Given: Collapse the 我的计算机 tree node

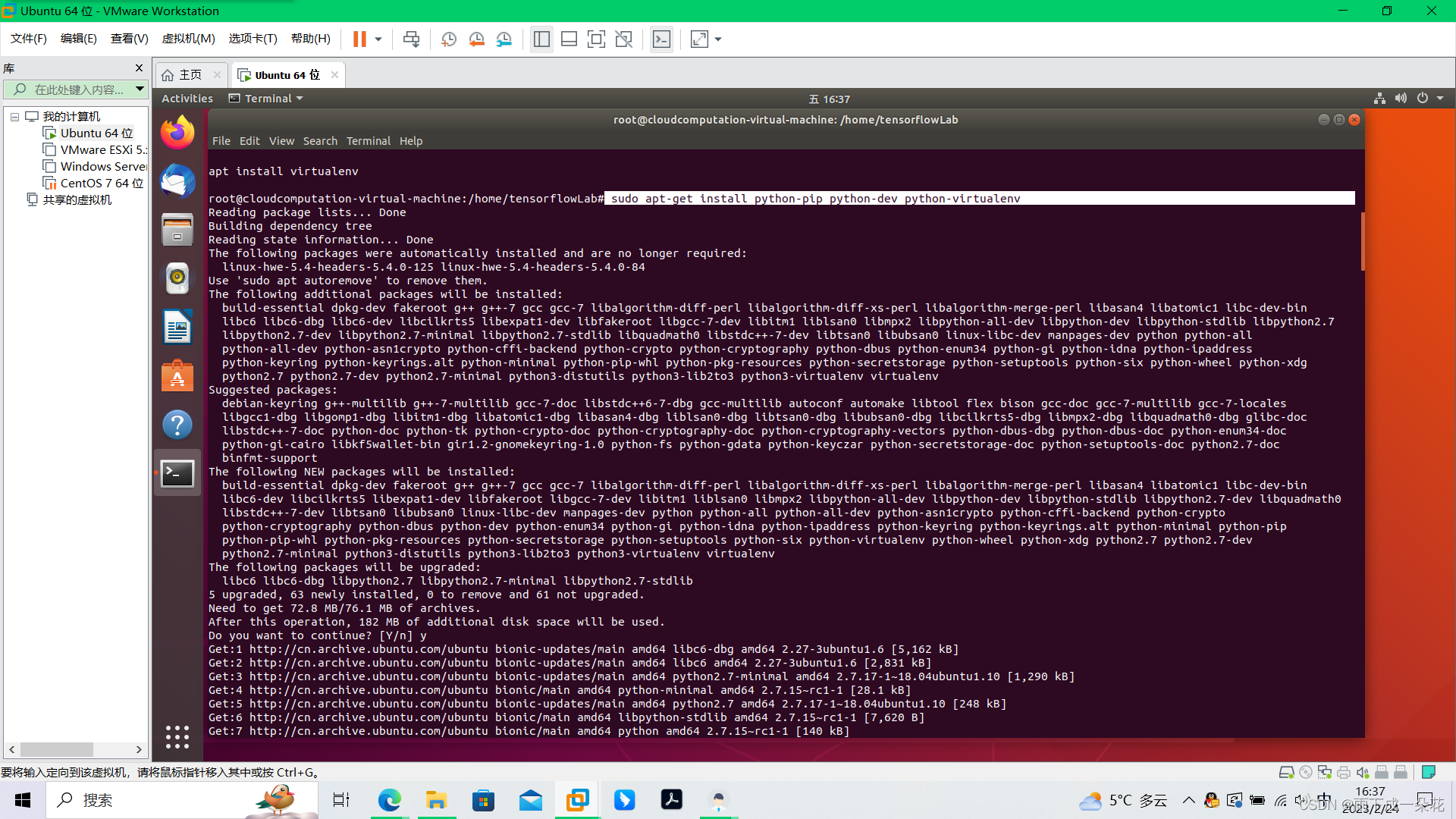Looking at the screenshot, I should point(14,117).
